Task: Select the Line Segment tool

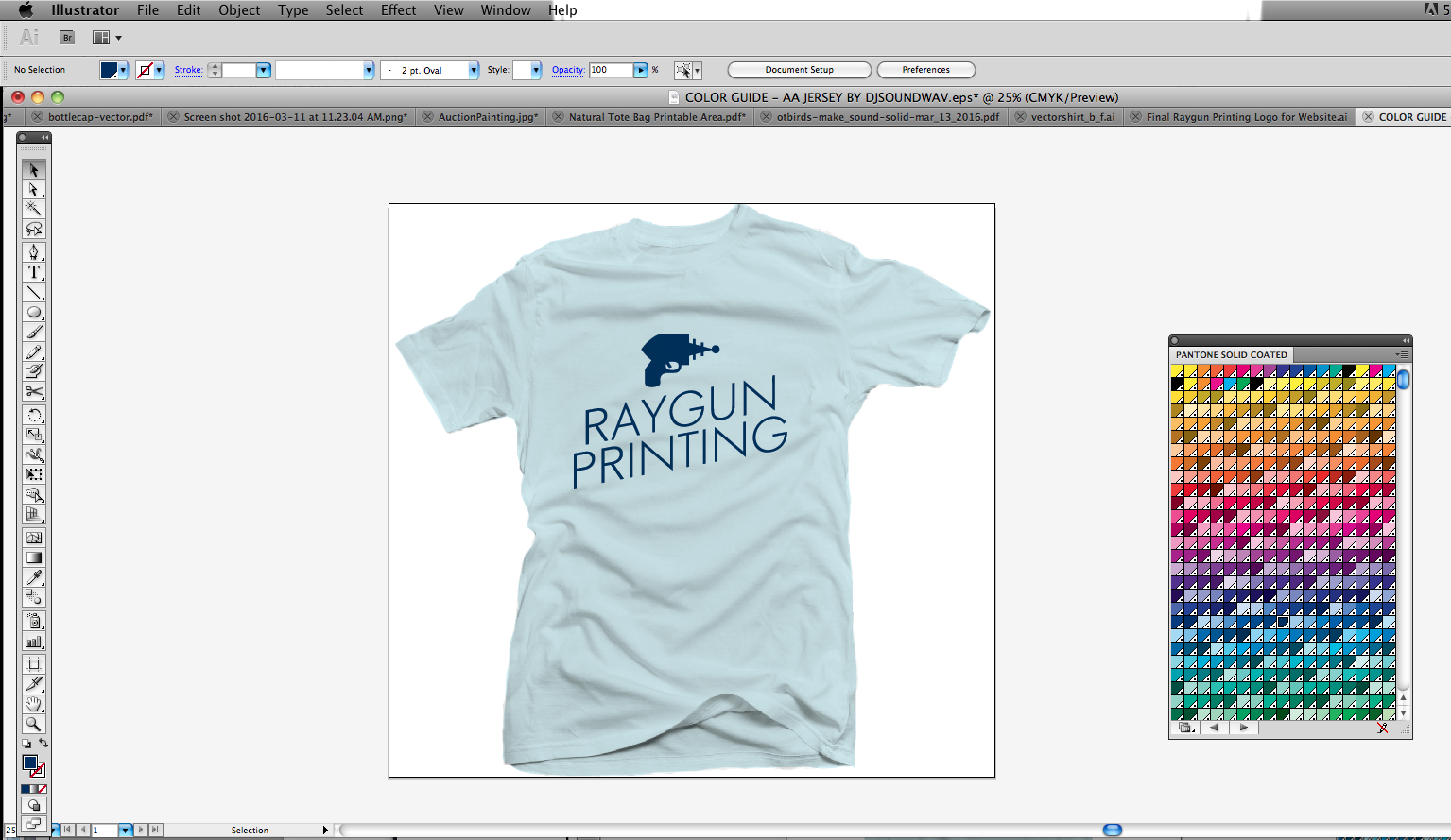Action: click(34, 292)
